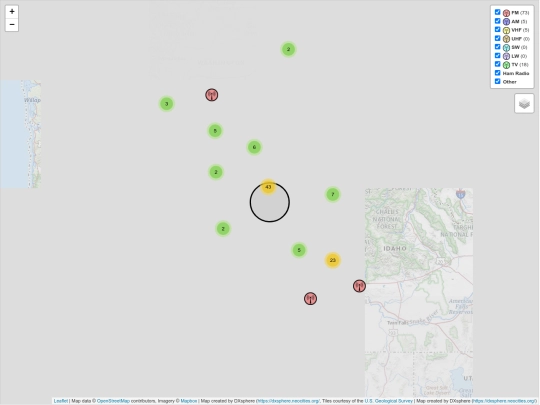The image size is (540, 405).
Task: Click the cyan SW antenna legend icon
Action: pyautogui.click(x=506, y=48)
